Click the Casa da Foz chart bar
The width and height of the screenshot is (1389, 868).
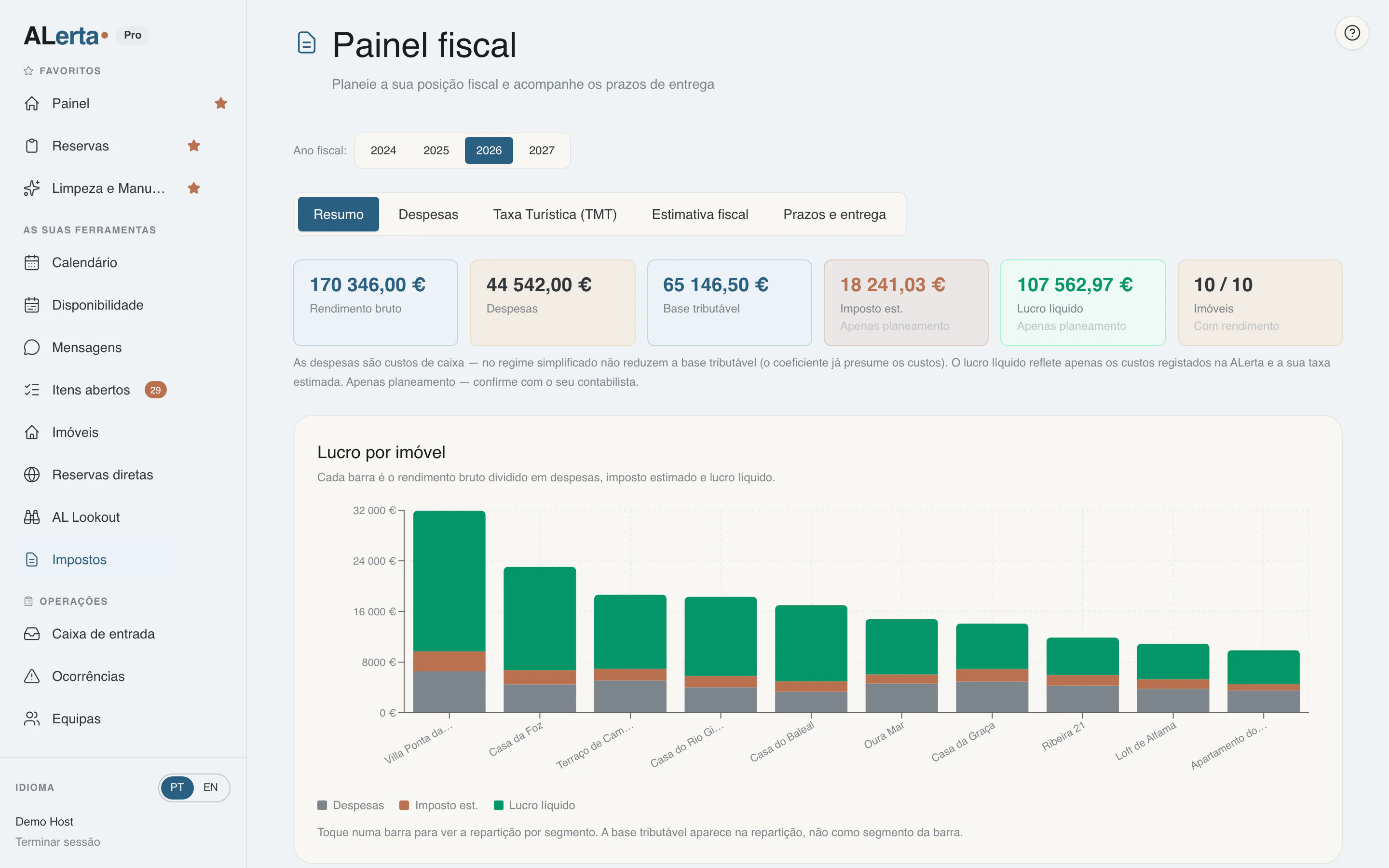pyautogui.click(x=540, y=639)
